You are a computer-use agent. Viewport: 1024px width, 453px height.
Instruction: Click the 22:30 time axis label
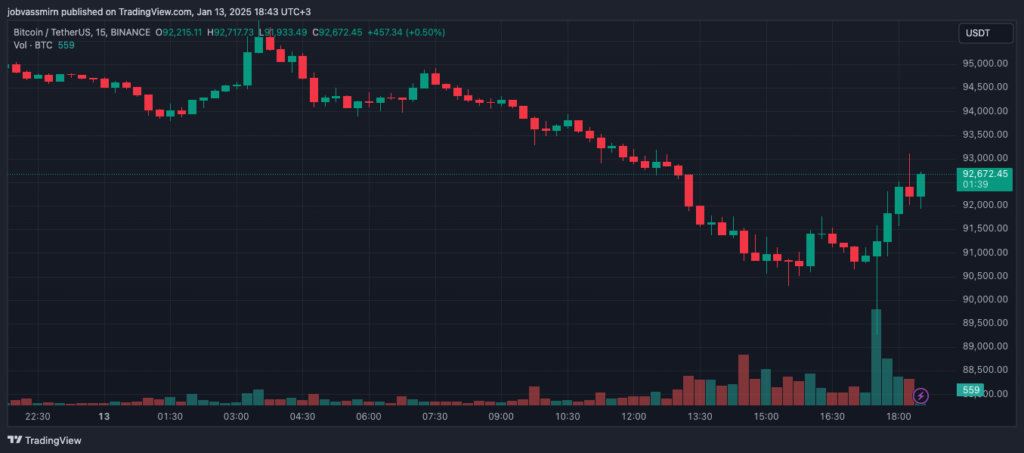[38, 416]
